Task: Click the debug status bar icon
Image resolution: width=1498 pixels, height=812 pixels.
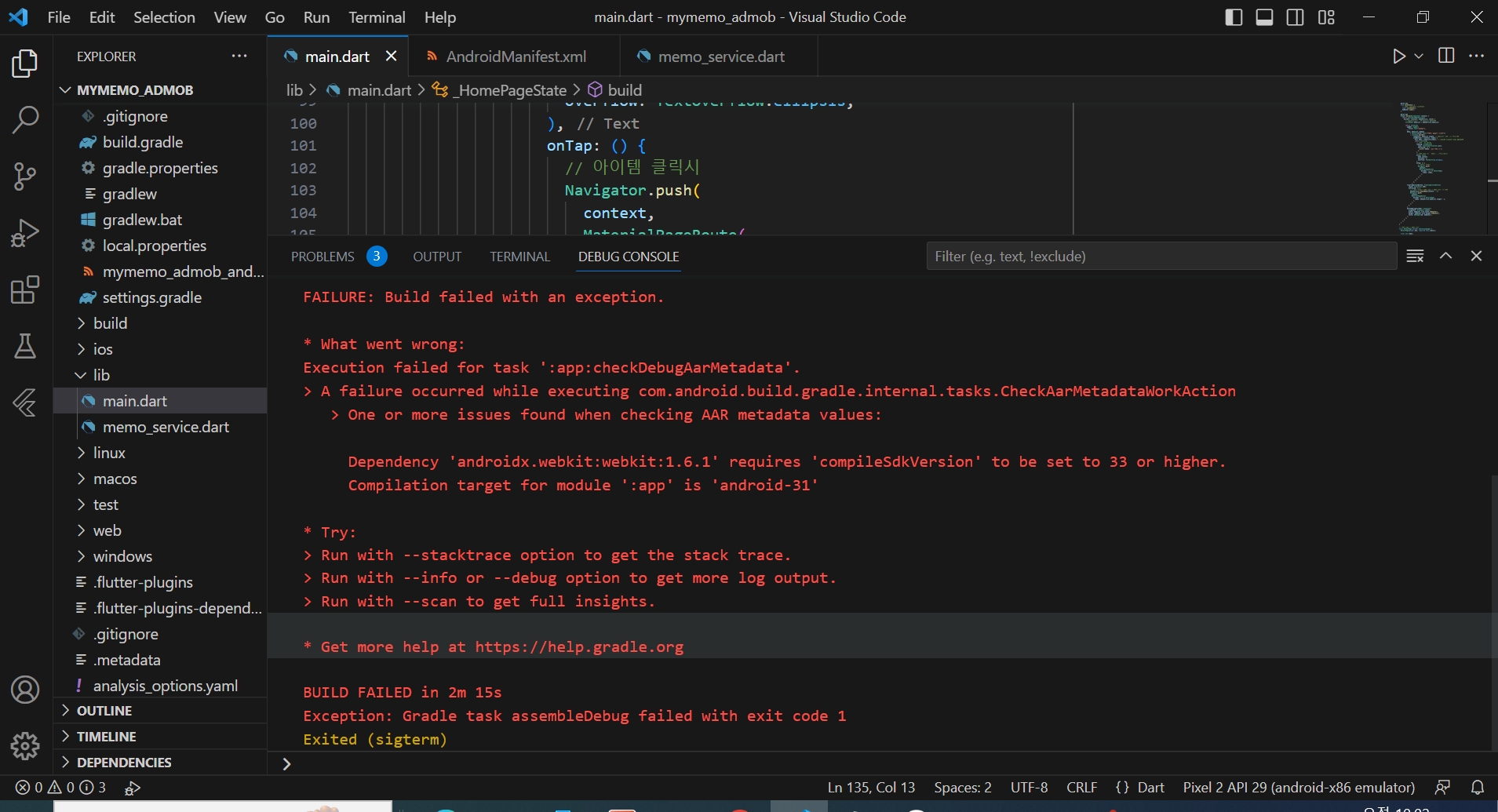Action: pos(132,788)
